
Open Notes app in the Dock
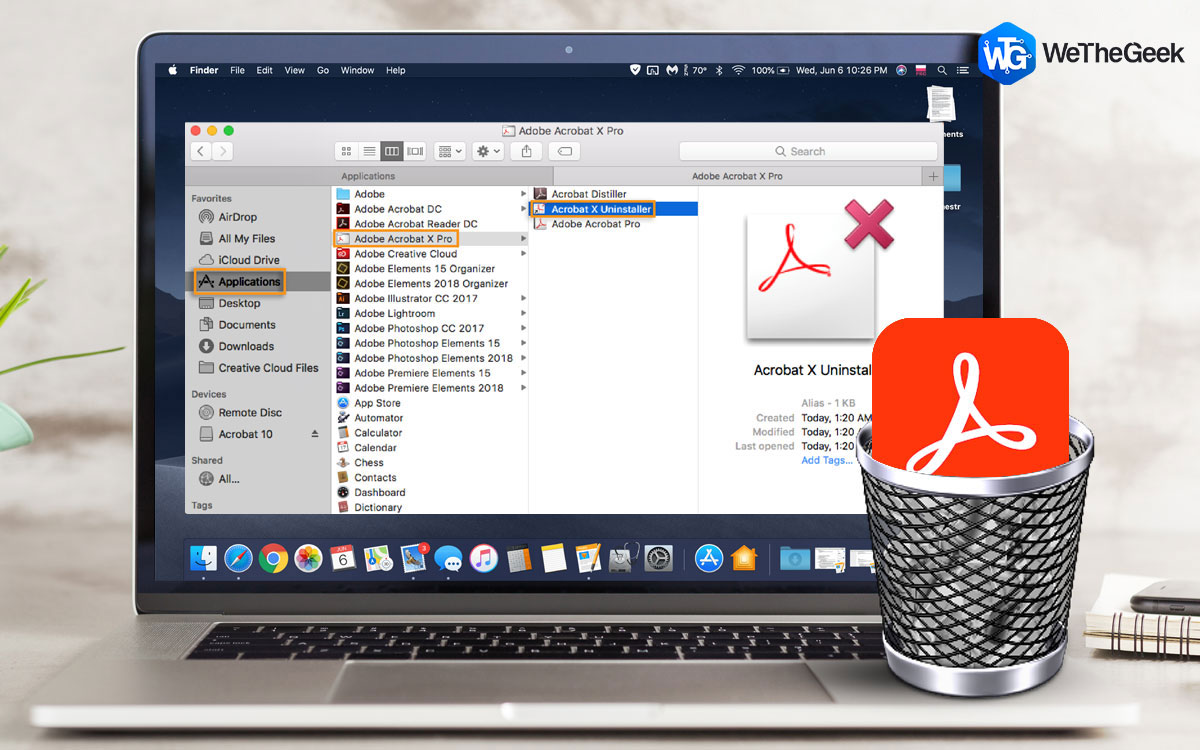click(553, 558)
